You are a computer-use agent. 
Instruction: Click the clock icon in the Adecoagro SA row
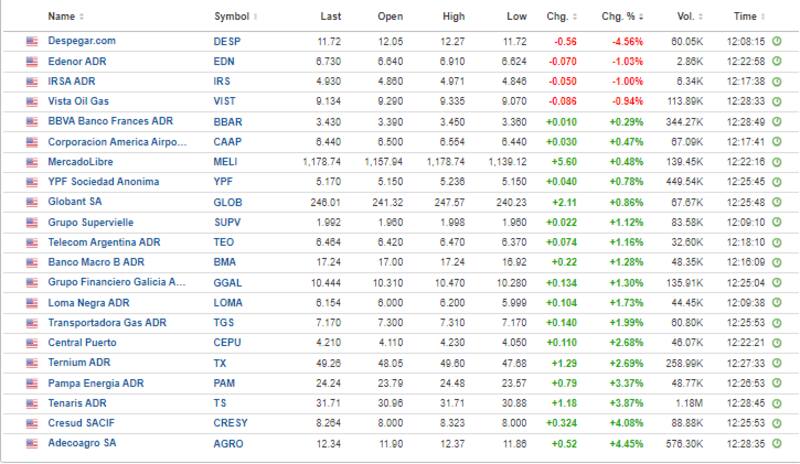tap(776, 443)
